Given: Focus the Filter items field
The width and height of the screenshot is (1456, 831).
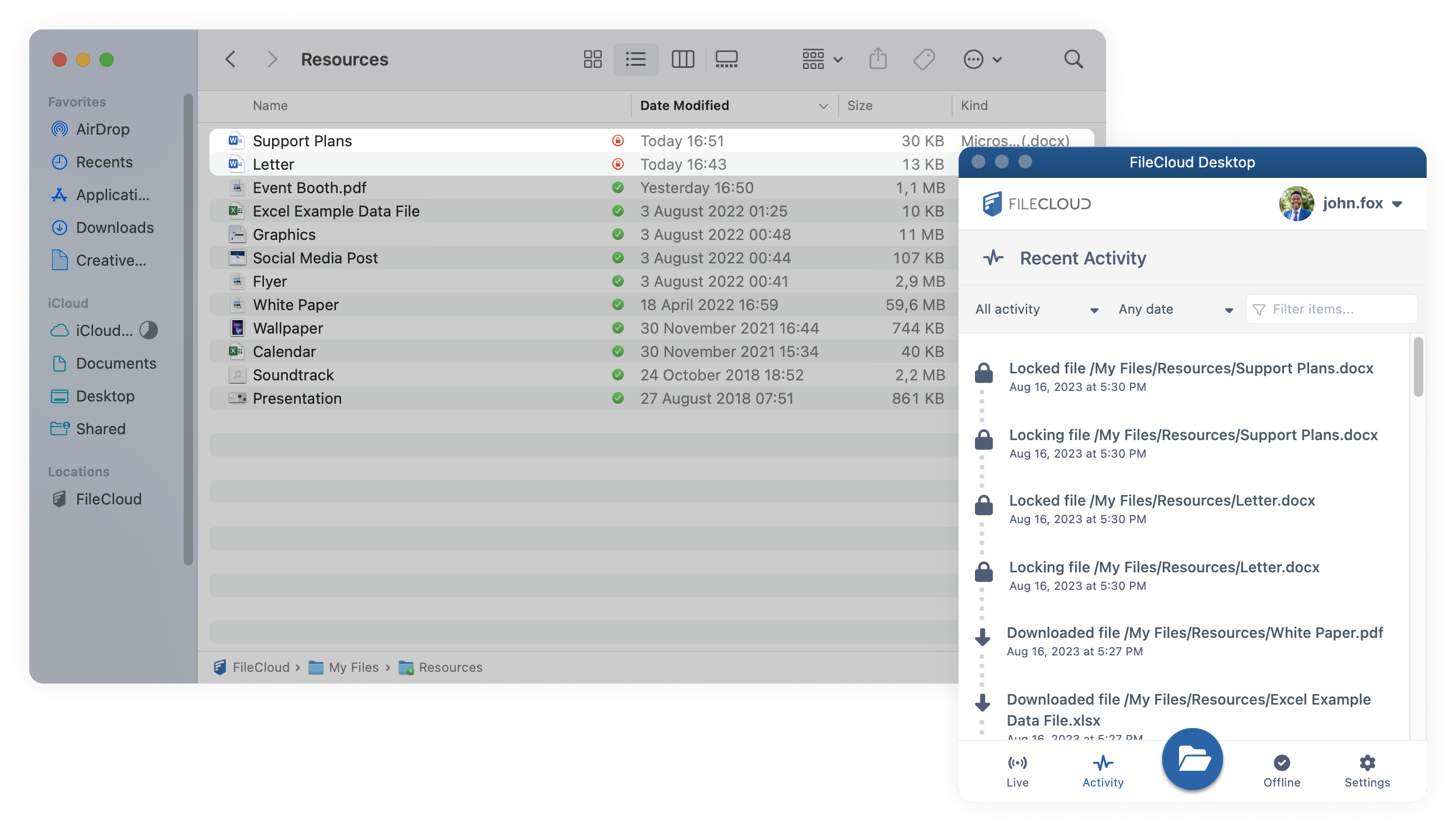Looking at the screenshot, I should coord(1331,309).
